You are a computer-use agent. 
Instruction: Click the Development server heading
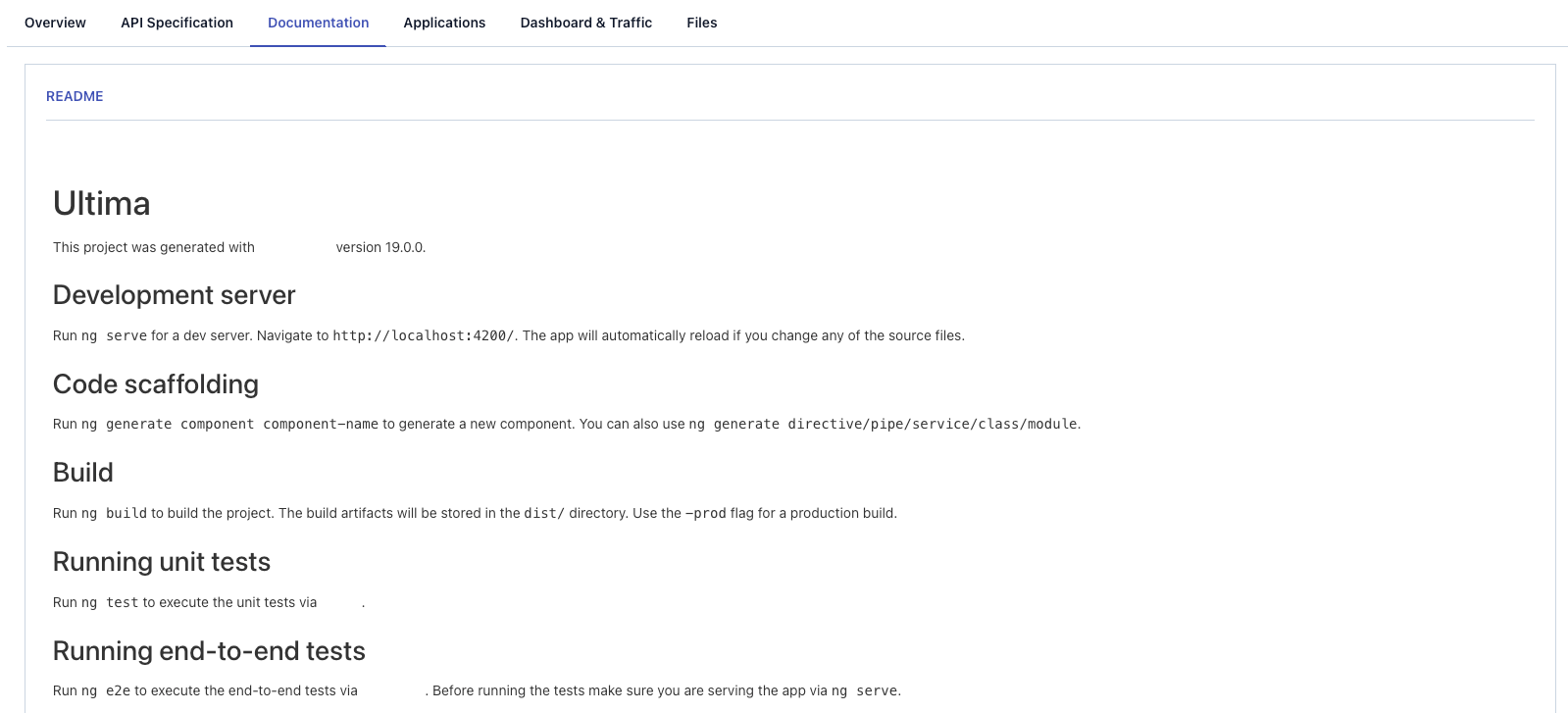coord(174,295)
